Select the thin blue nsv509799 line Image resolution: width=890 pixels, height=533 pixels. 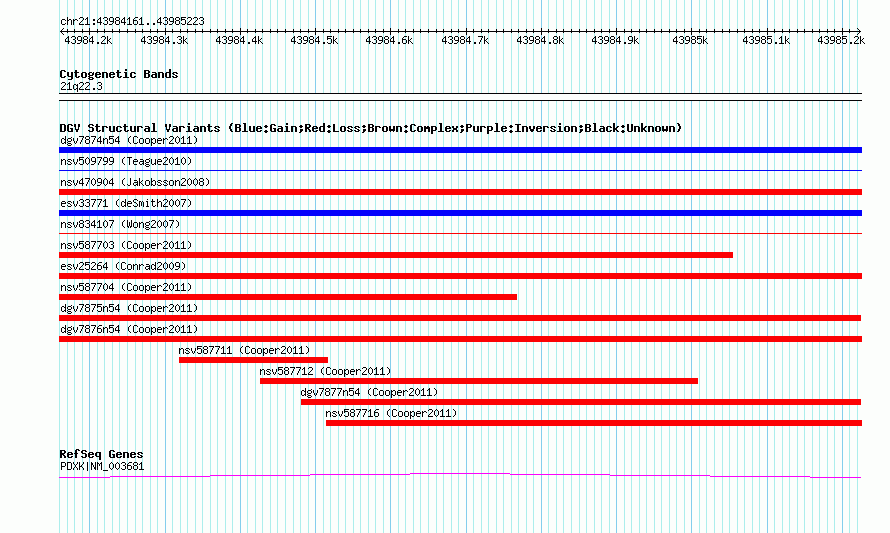coord(460,170)
